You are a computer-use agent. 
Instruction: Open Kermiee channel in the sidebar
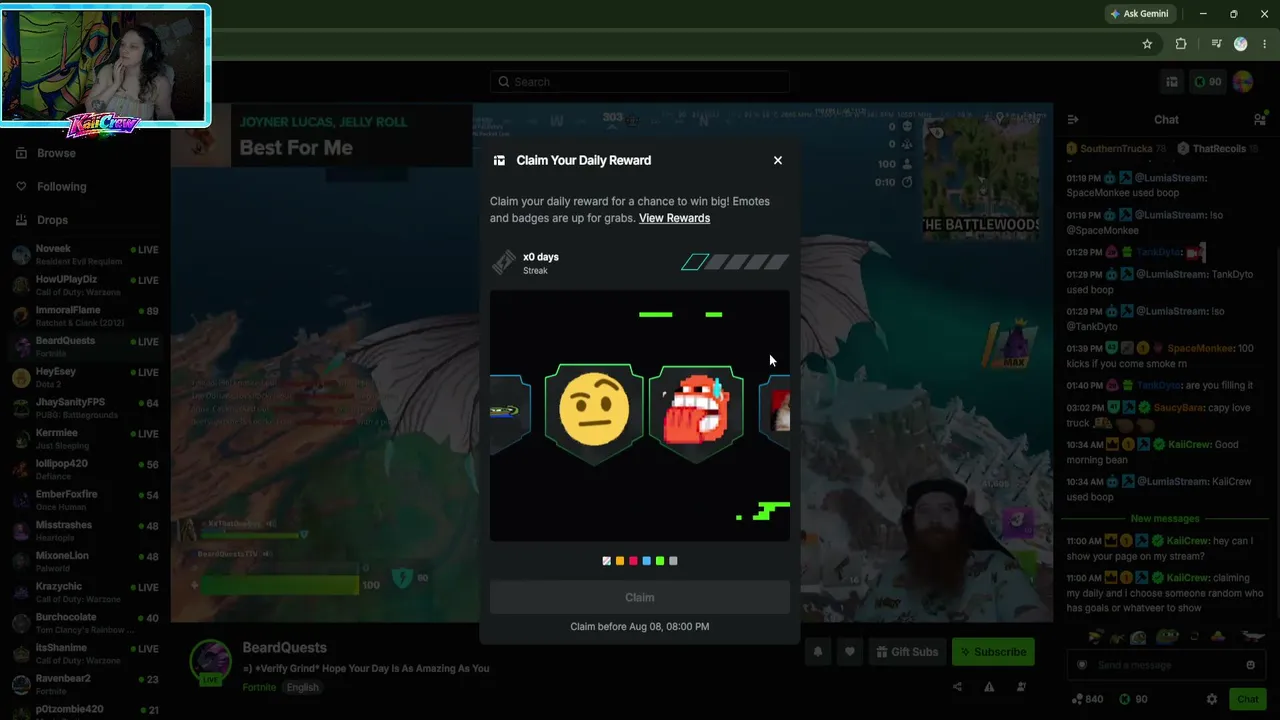(x=84, y=439)
